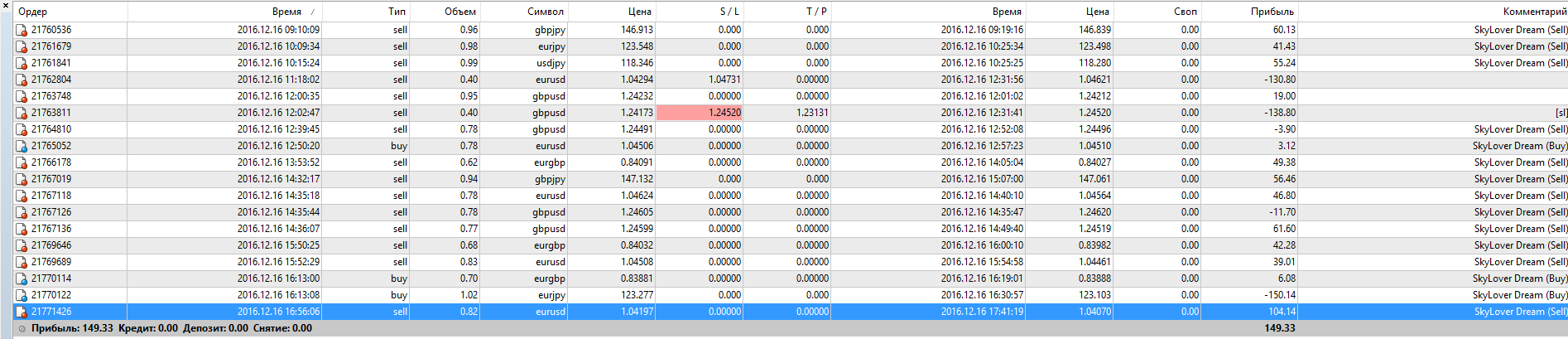The width and height of the screenshot is (1568, 339).
Task: Click the profit value -150.14
Action: coord(1280,295)
